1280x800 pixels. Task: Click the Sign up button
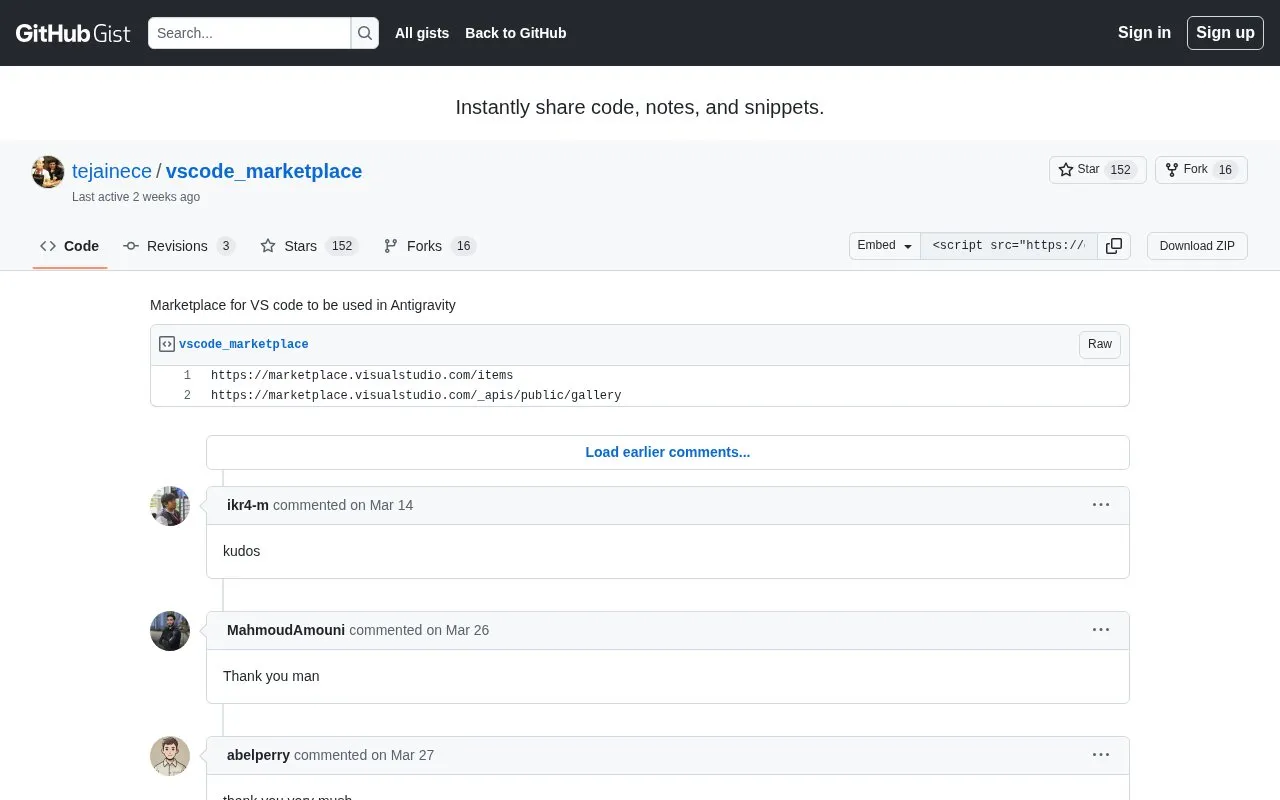pos(1225,33)
